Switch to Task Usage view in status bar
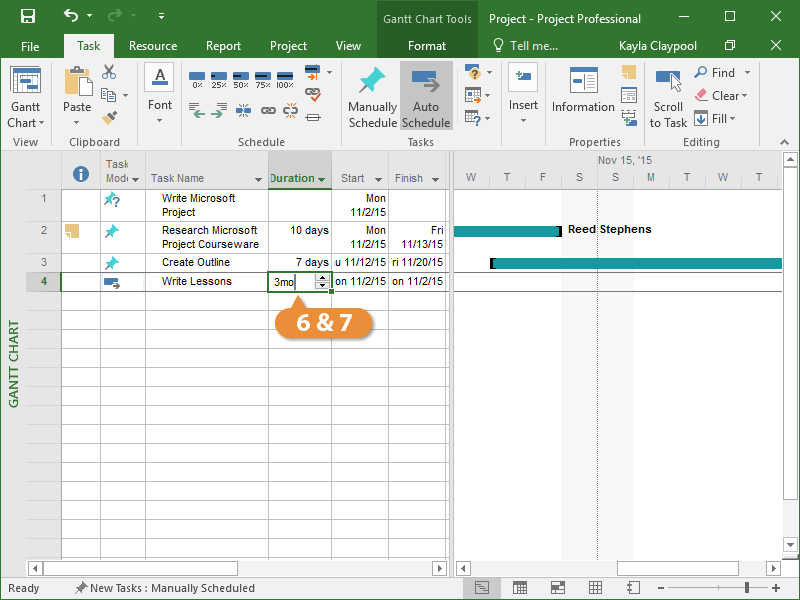 coord(520,588)
